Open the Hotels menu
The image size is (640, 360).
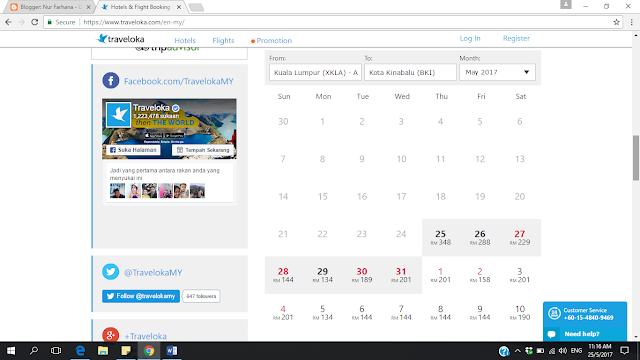point(185,40)
